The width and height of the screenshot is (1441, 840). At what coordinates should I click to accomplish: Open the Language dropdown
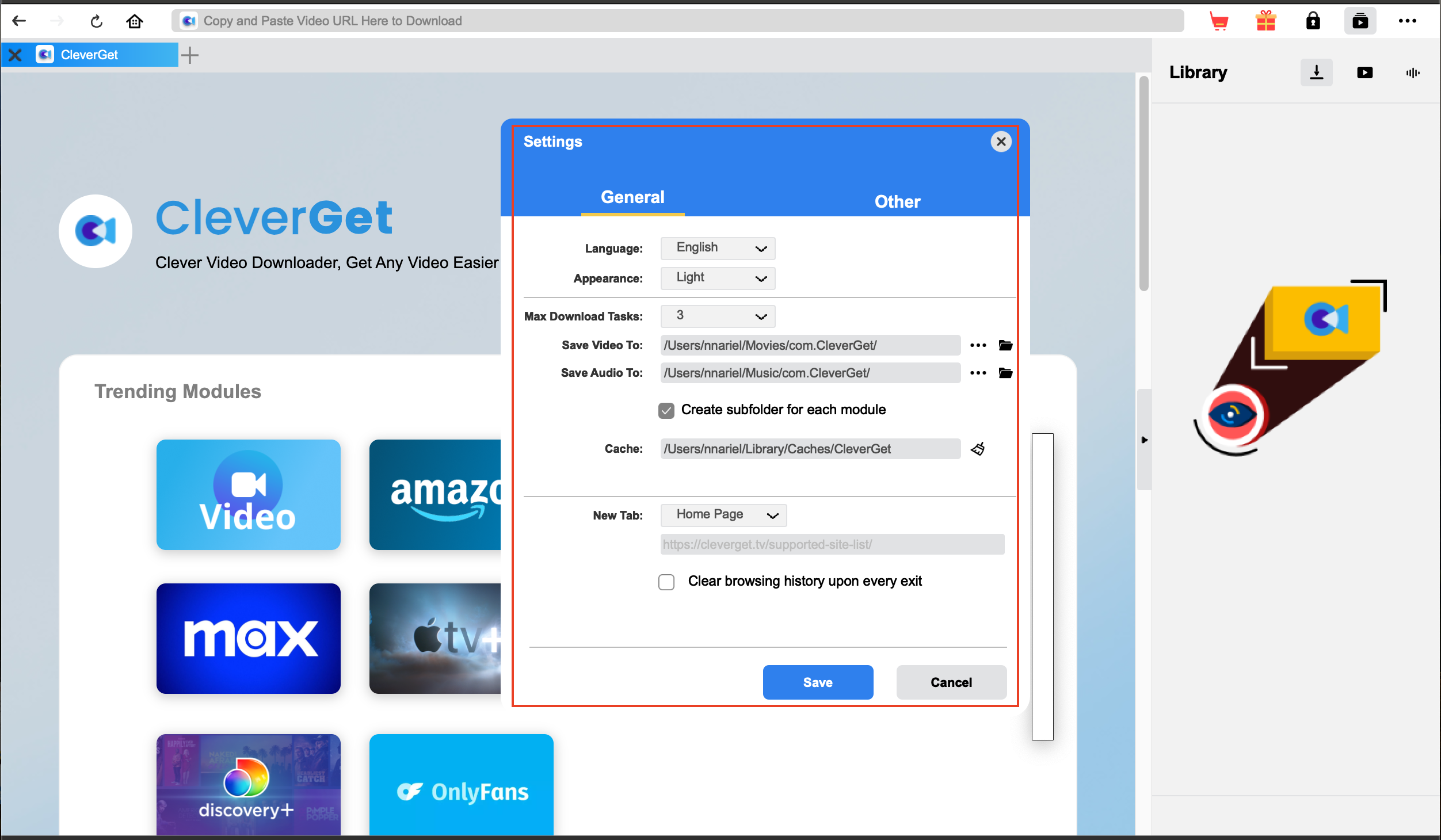click(718, 248)
